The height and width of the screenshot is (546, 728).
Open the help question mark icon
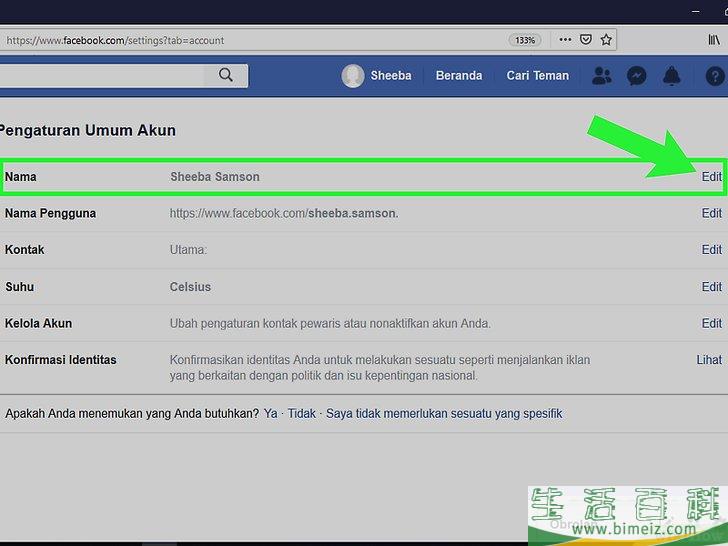pyautogui.click(x=715, y=76)
